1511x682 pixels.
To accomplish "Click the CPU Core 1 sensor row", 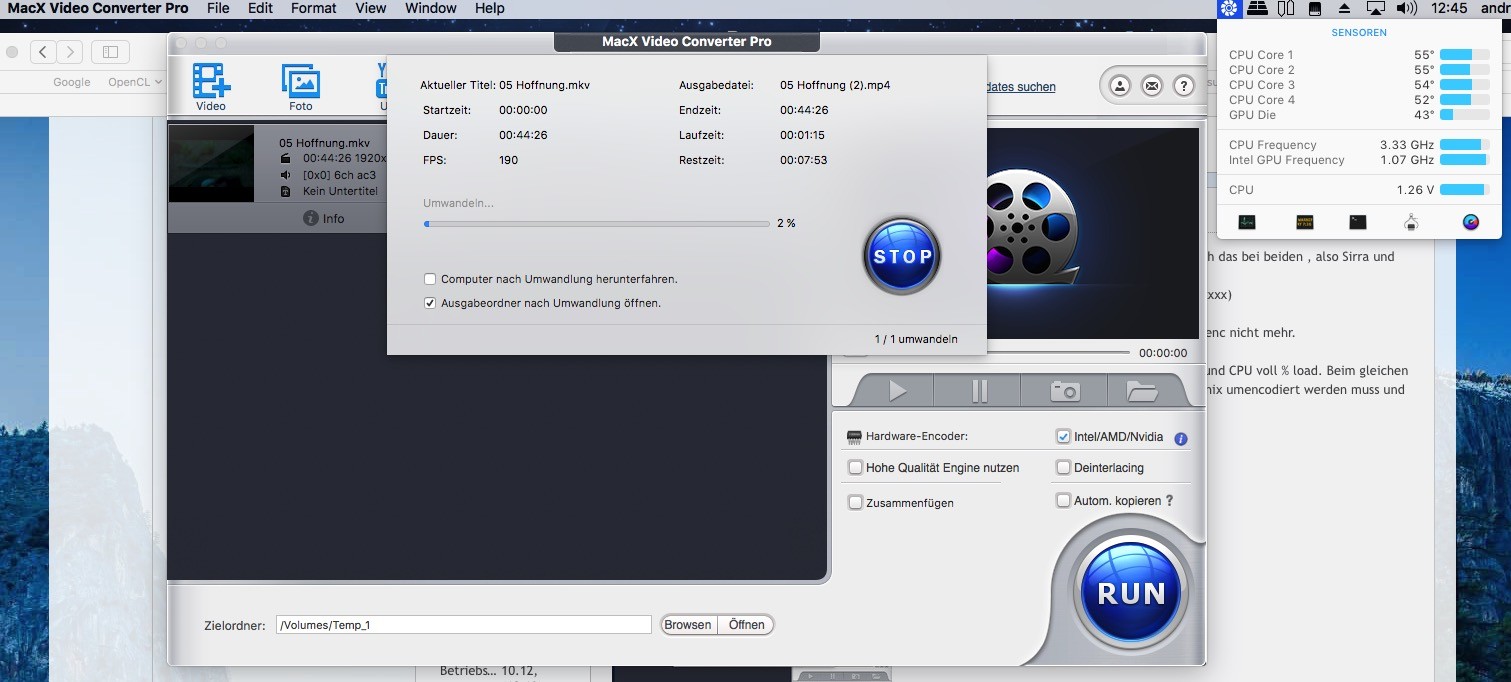I will click(x=1360, y=55).
